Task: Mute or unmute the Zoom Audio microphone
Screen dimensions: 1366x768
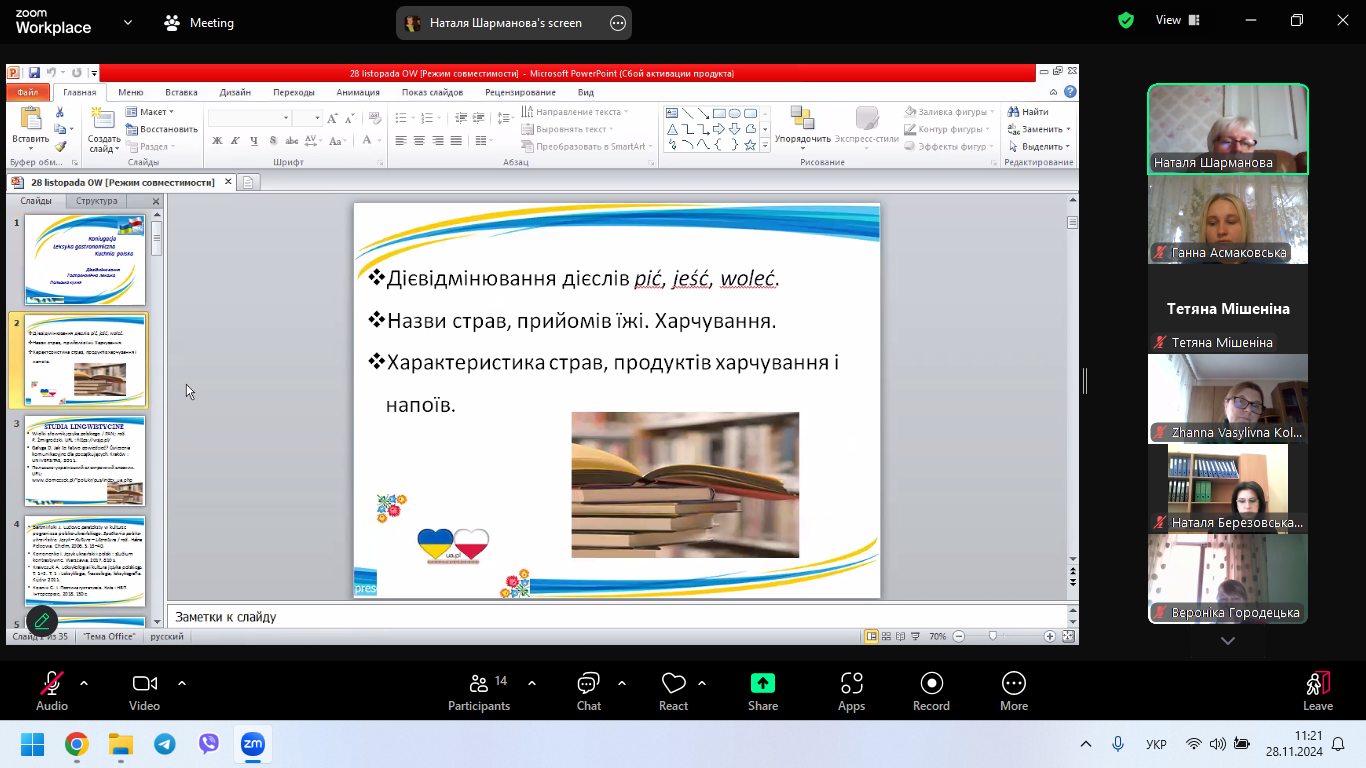Action: point(52,684)
